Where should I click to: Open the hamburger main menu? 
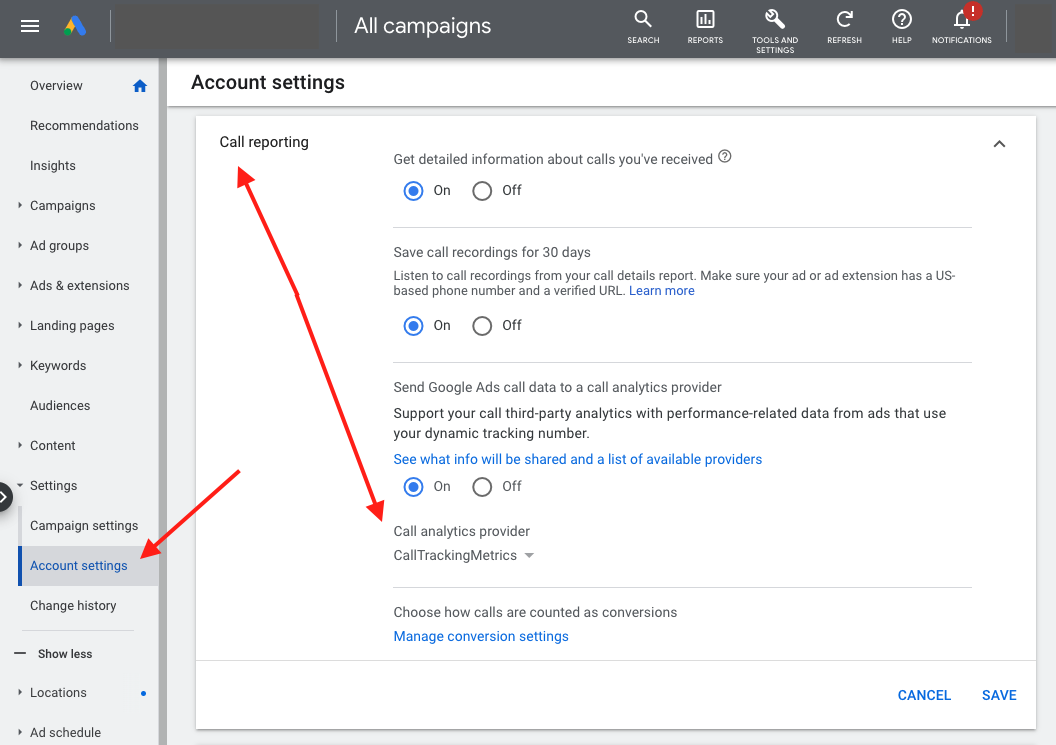click(30, 27)
